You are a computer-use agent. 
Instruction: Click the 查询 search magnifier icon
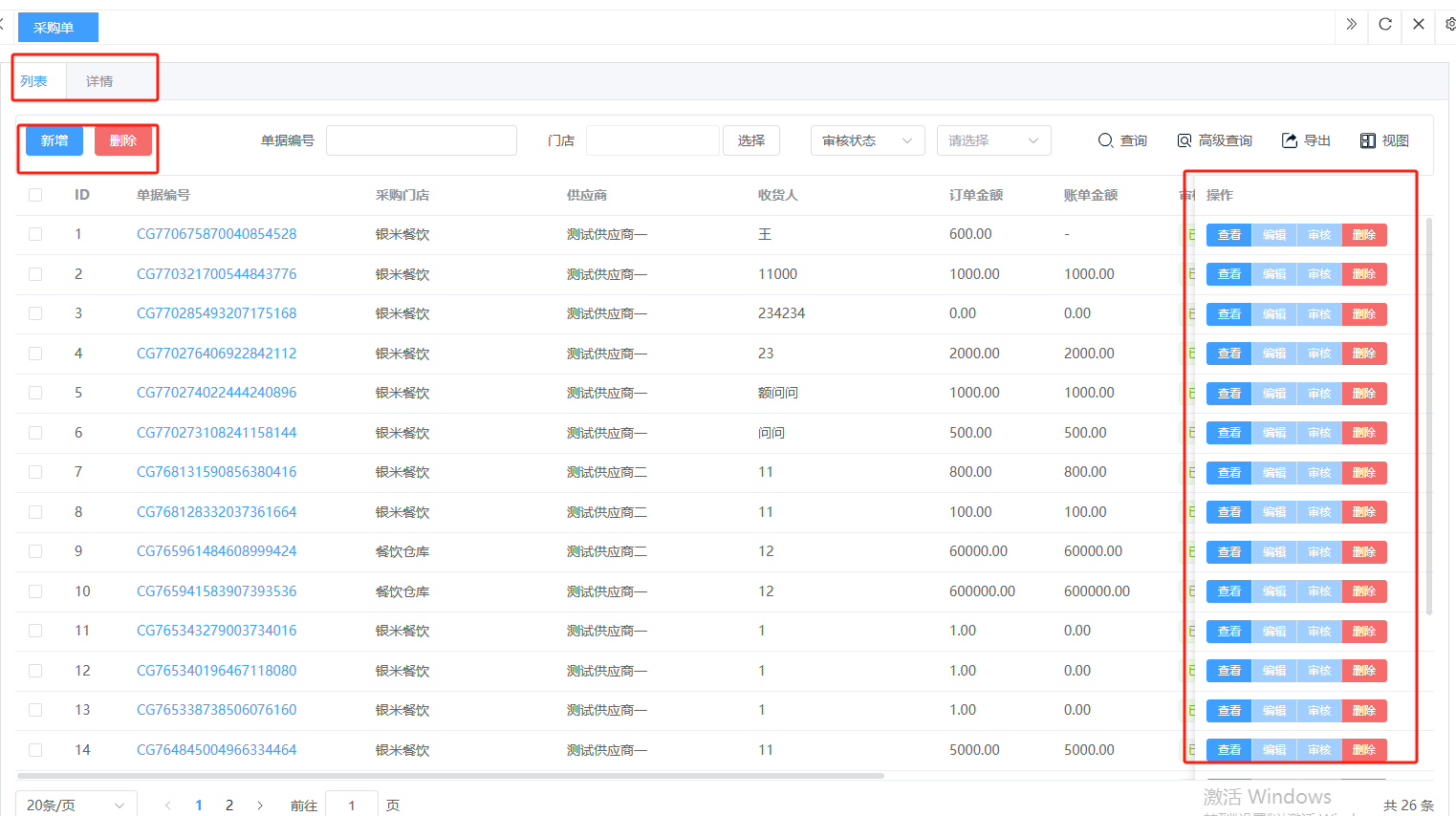[x=1105, y=140]
